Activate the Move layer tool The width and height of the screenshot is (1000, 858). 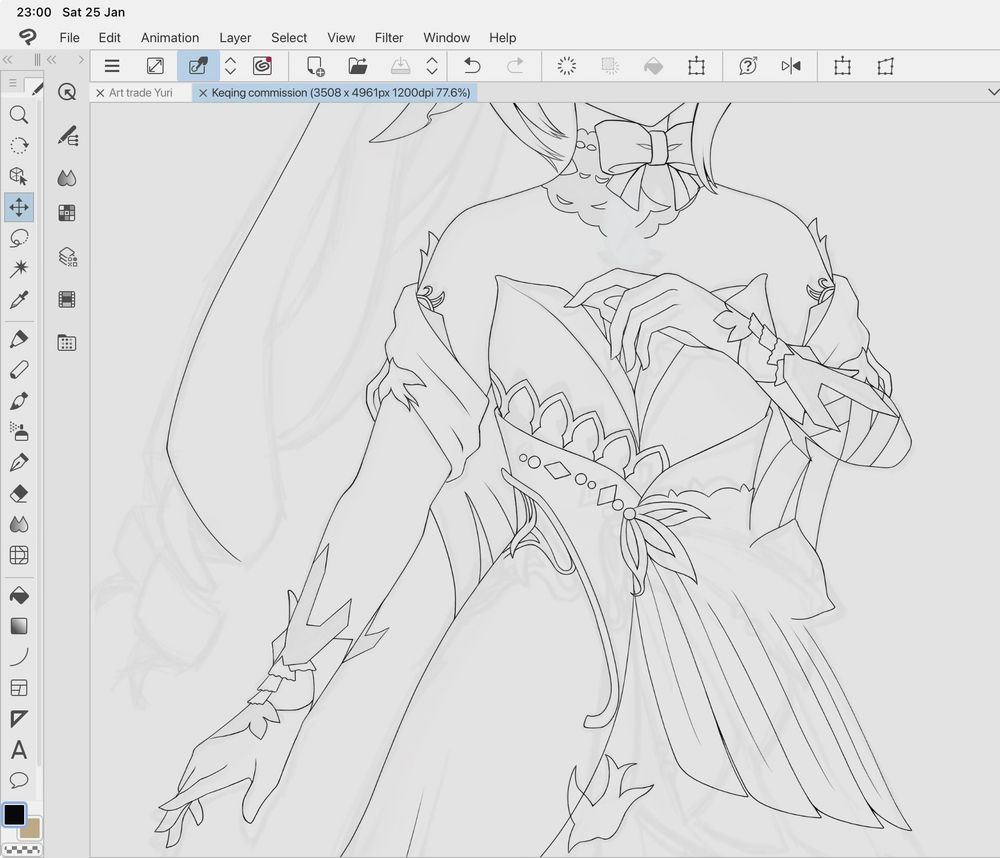tap(18, 207)
